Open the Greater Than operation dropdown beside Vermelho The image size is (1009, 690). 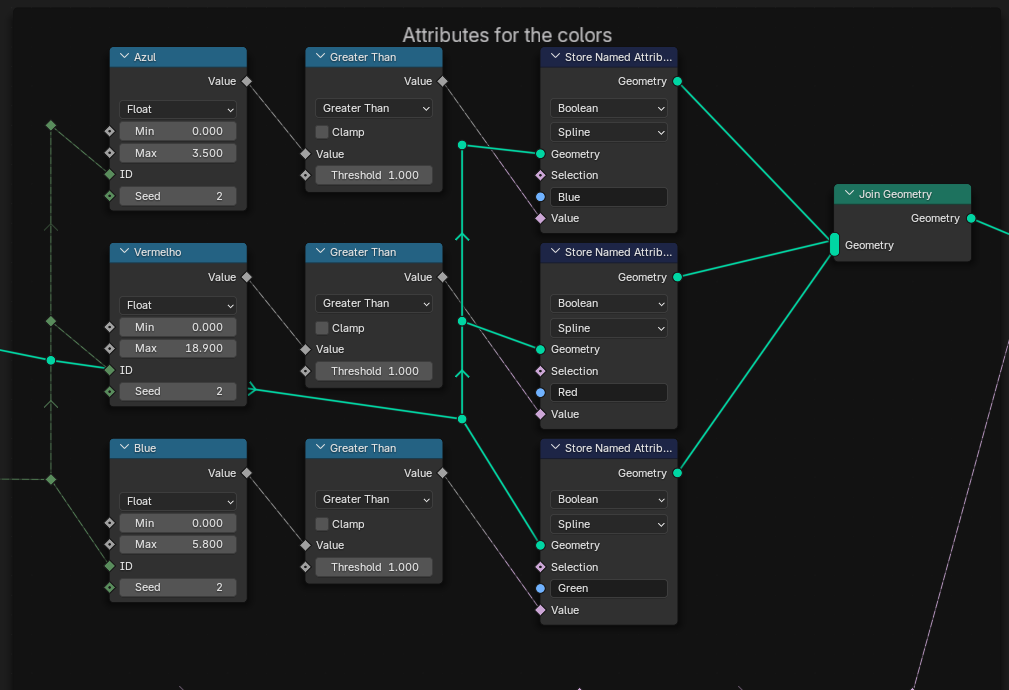[374, 303]
